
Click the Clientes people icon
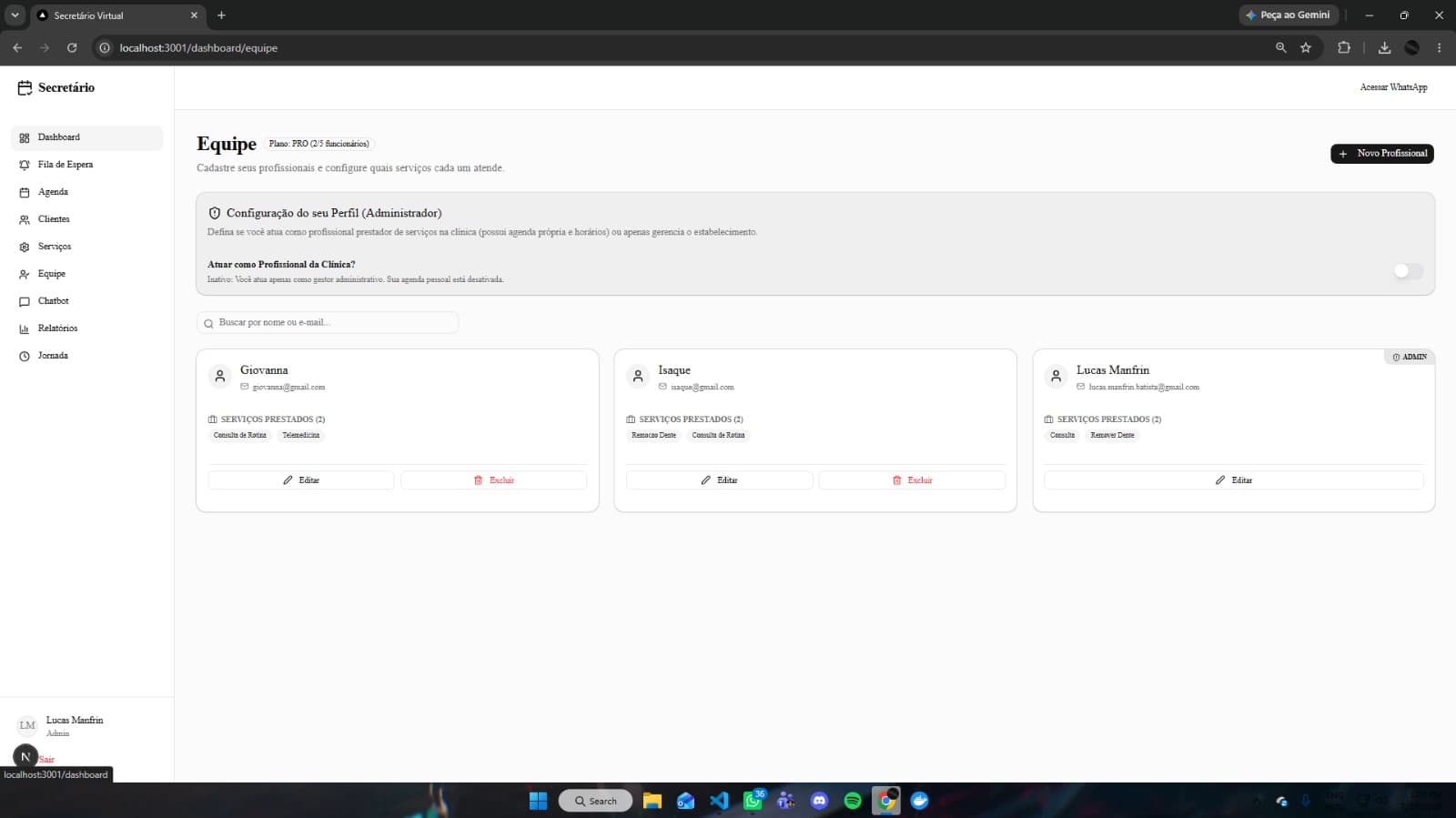click(25, 220)
